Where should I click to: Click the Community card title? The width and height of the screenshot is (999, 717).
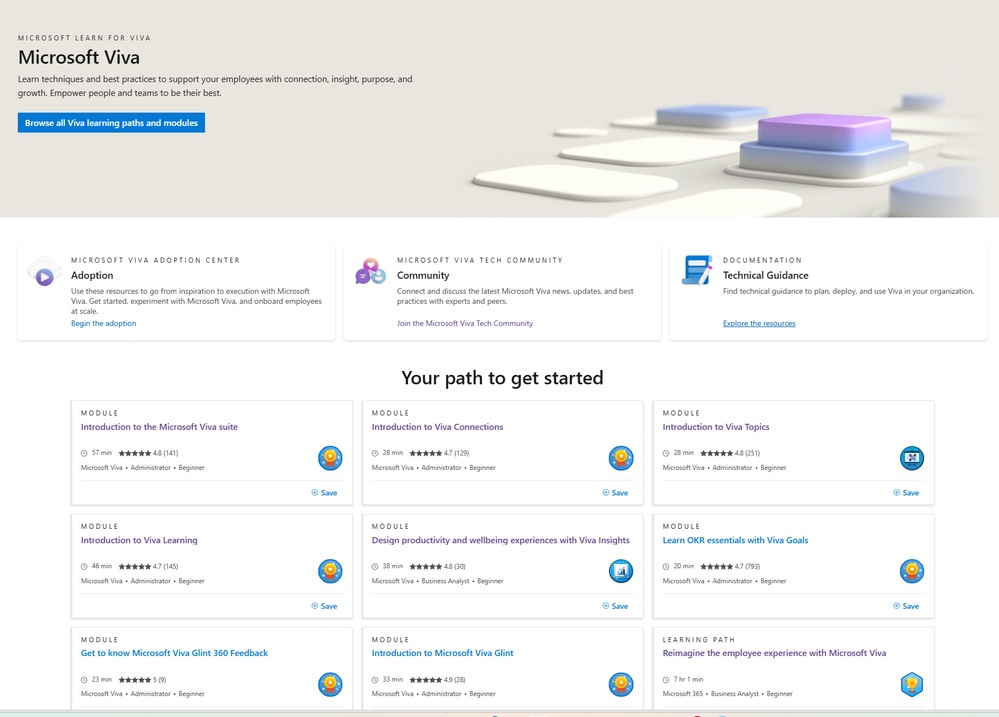point(423,275)
